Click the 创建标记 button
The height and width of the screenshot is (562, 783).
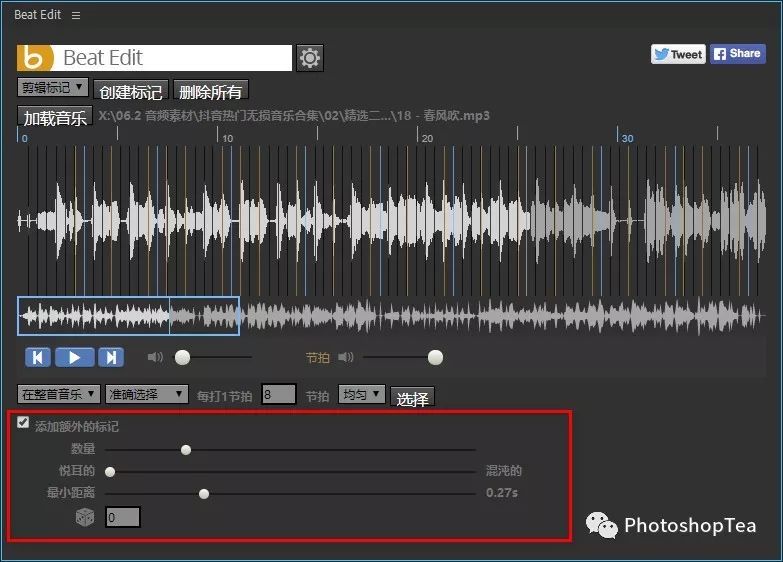pyautogui.click(x=131, y=91)
